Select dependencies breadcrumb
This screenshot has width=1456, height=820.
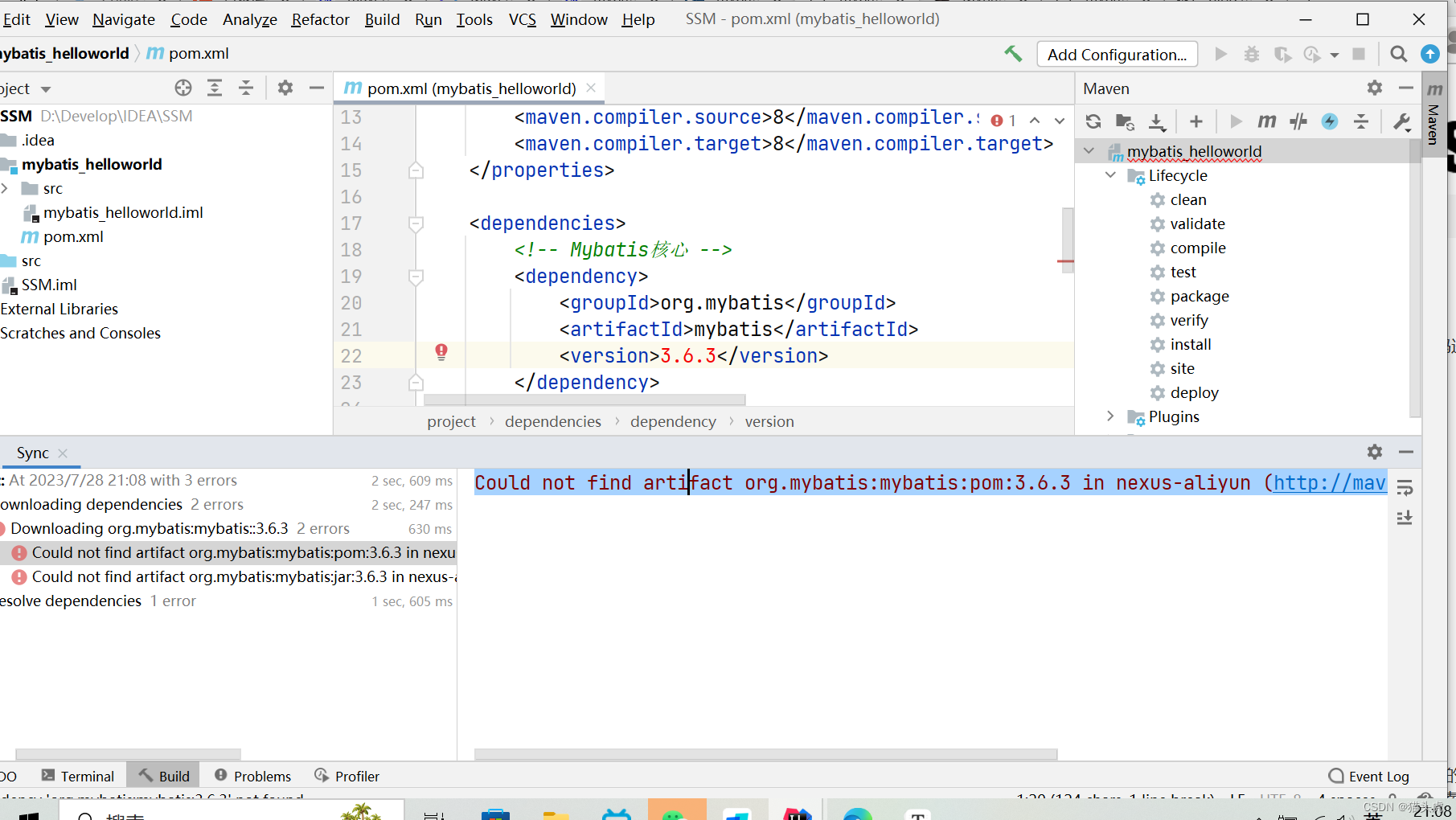coord(553,421)
